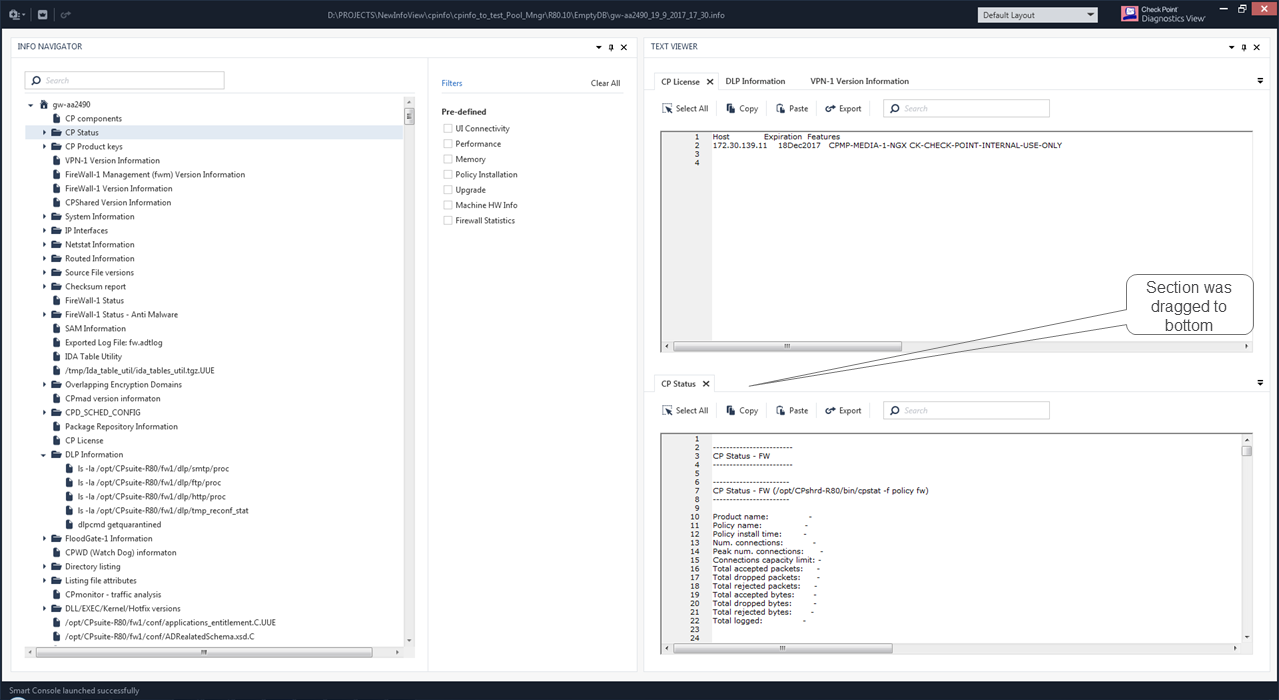Click the Clear All filters button

[x=605, y=83]
